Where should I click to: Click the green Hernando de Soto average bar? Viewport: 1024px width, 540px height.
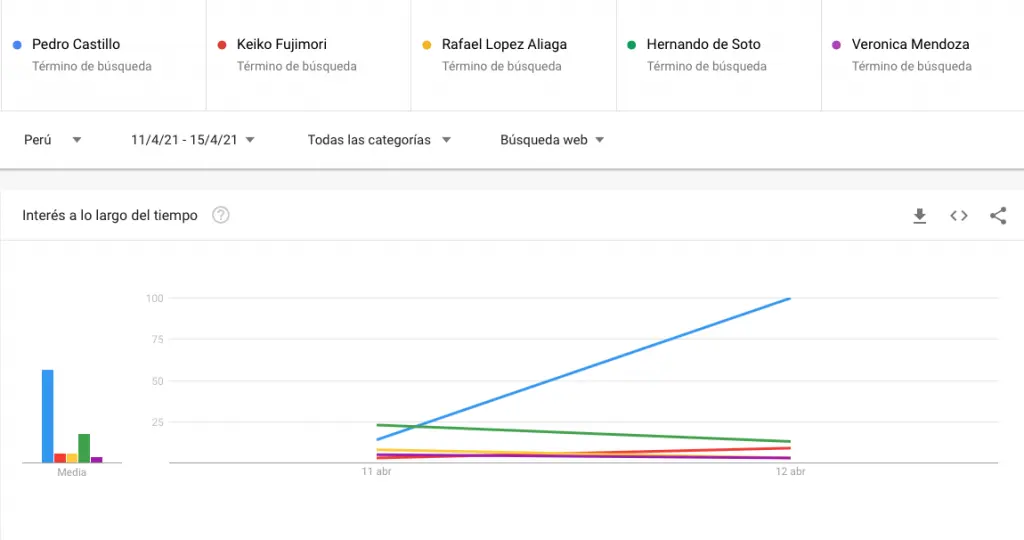click(84, 448)
